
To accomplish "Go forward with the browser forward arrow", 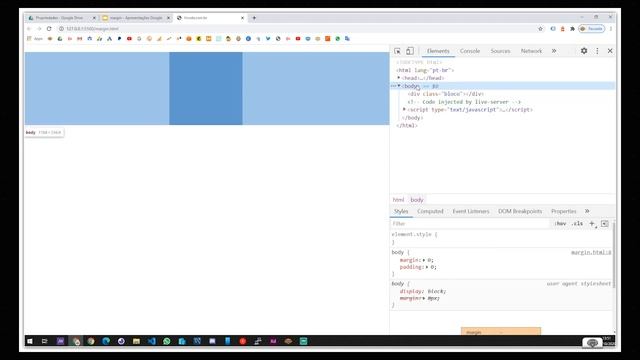I will 39,29.
